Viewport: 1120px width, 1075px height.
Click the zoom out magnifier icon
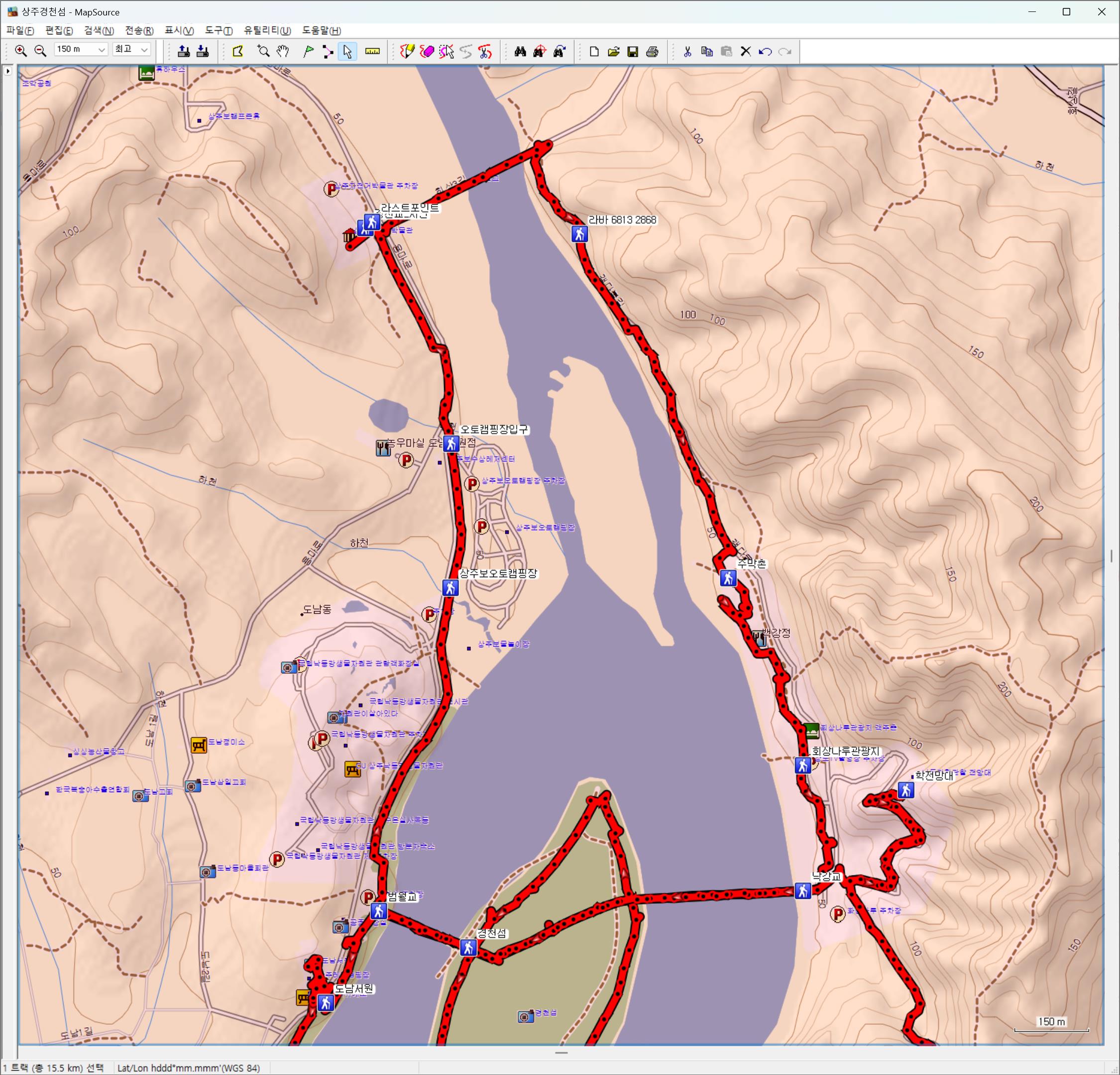pos(40,51)
